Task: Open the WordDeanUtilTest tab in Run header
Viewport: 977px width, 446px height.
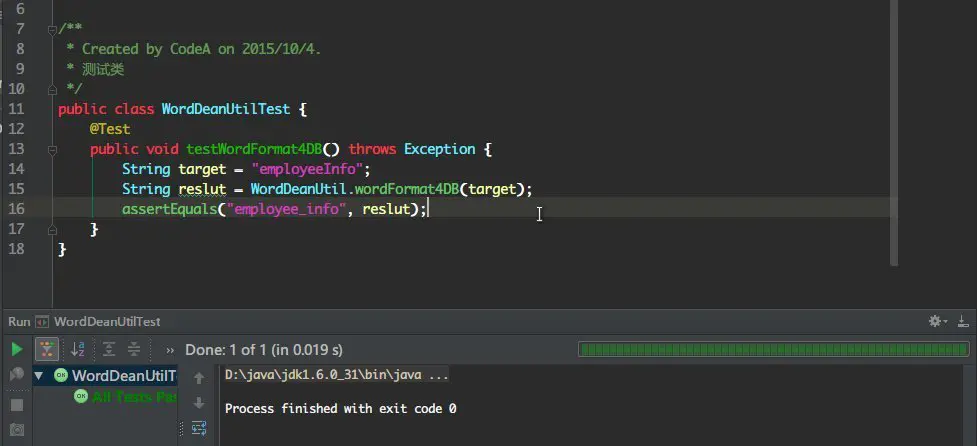Action: 107,322
